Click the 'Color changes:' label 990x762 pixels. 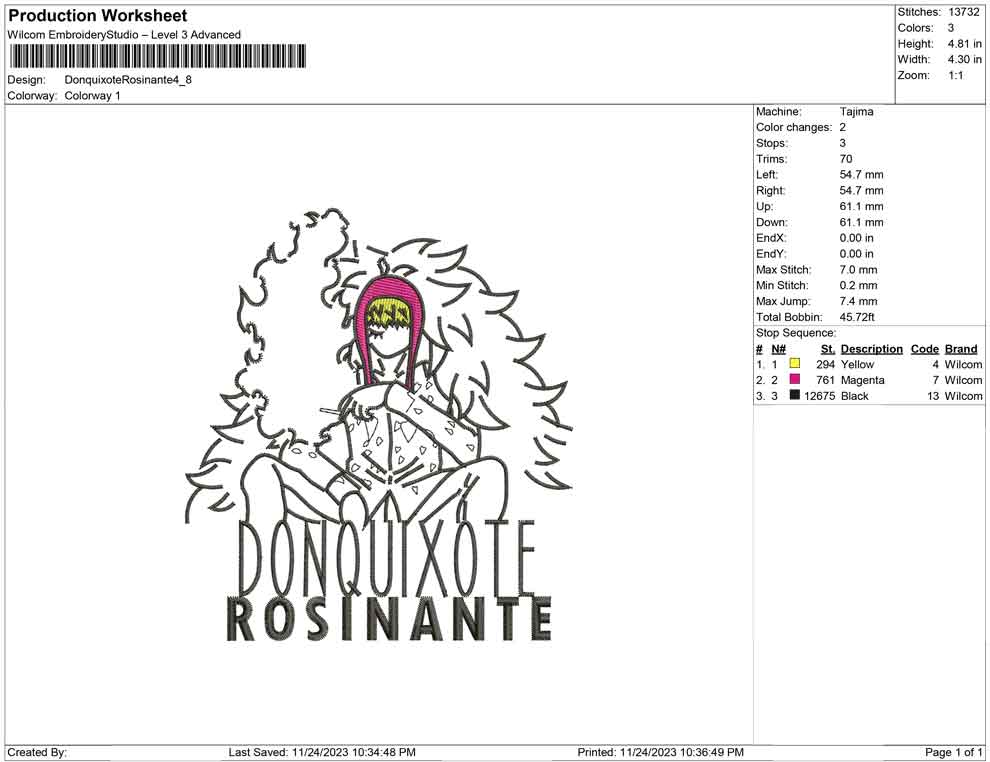pos(794,127)
